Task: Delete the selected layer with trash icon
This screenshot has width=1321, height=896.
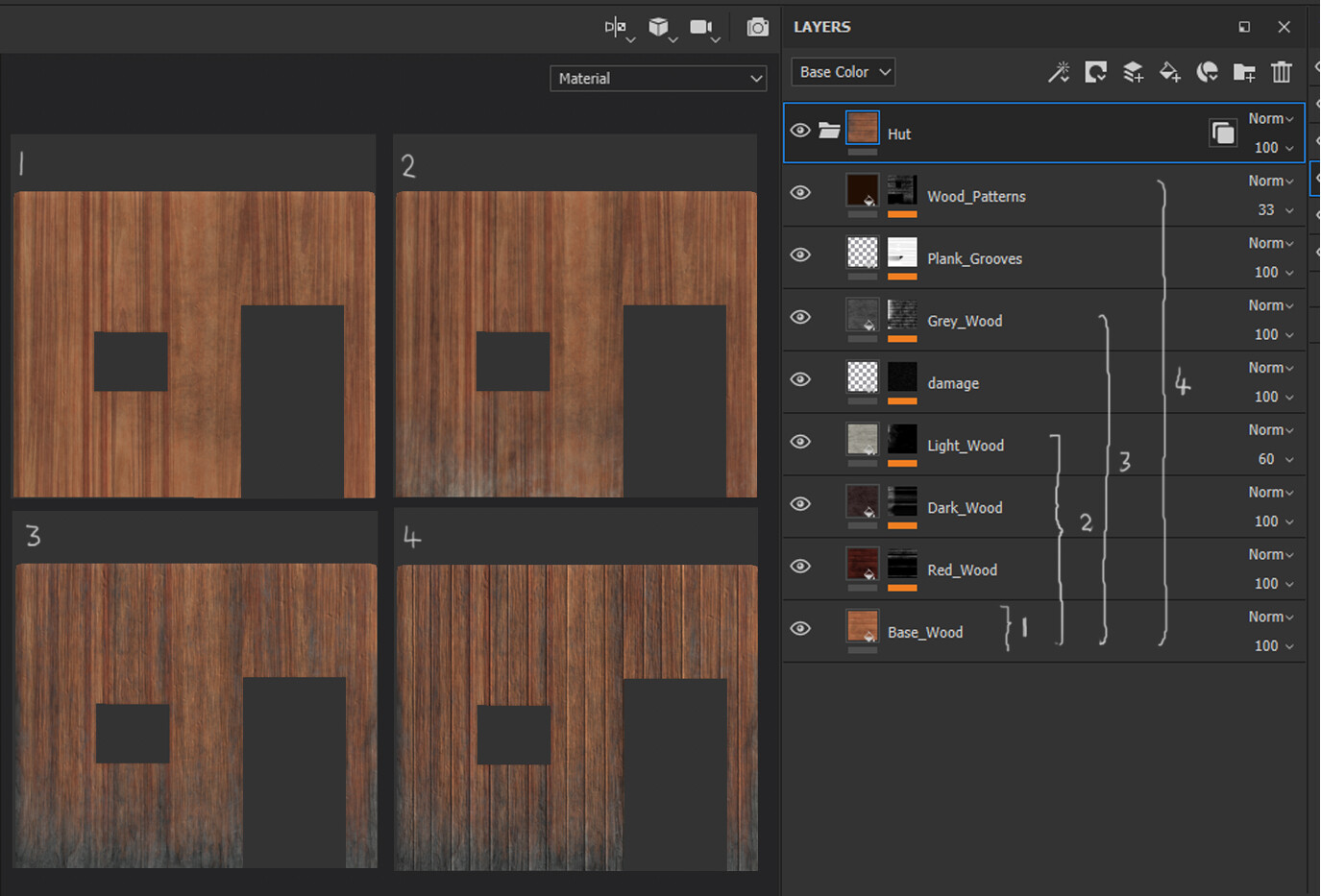Action: pyautogui.click(x=1282, y=72)
